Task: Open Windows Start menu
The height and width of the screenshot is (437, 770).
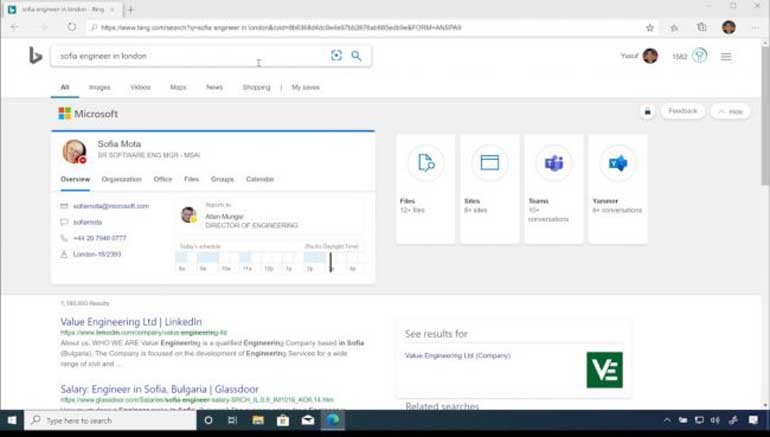Action: click(x=12, y=420)
